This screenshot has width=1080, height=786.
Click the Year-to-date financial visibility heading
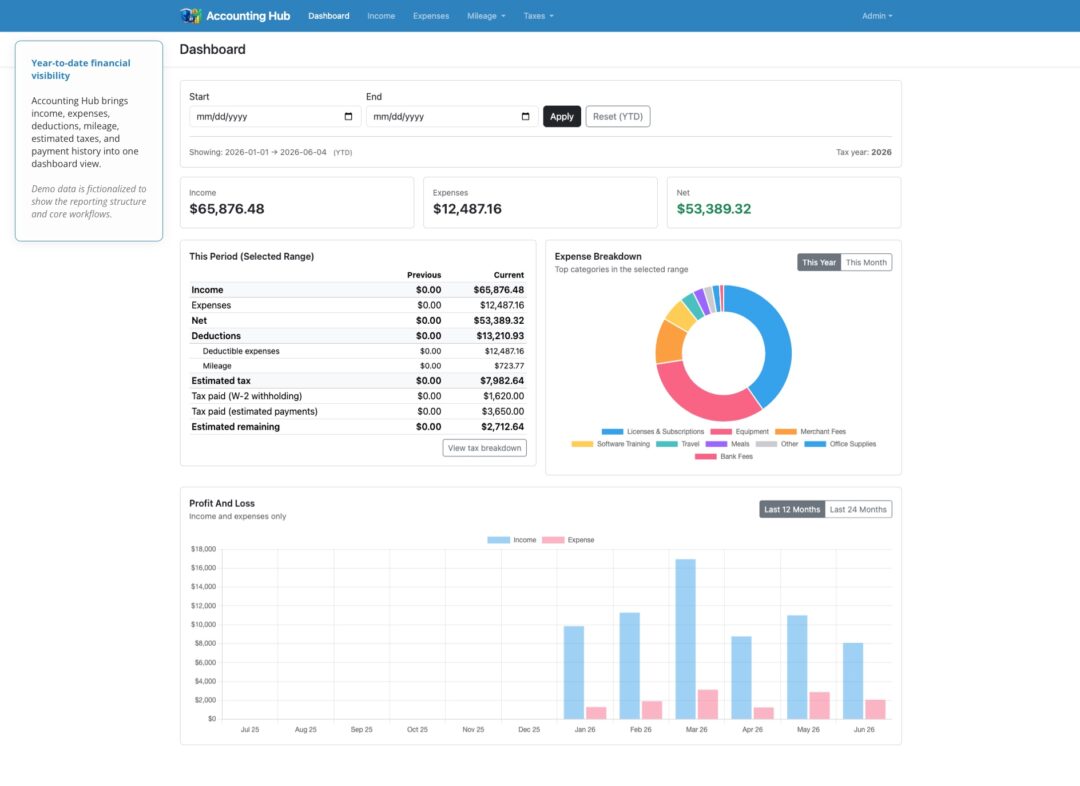[81, 69]
